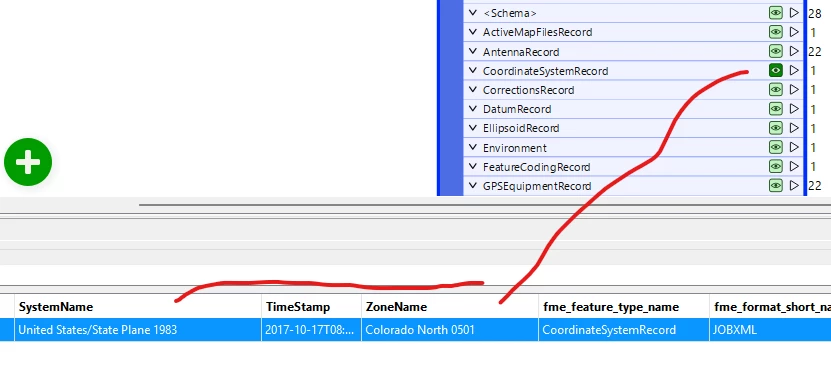This screenshot has height=371, width=831.
Task: Toggle inspection eye for Environment port
Action: 775,147
